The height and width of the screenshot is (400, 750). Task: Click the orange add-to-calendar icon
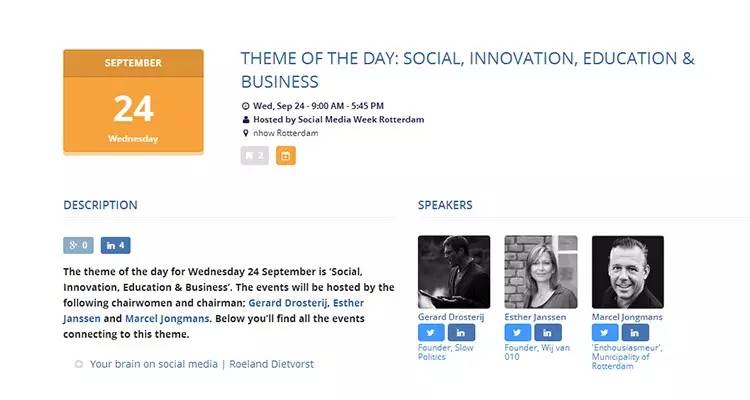coord(286,156)
